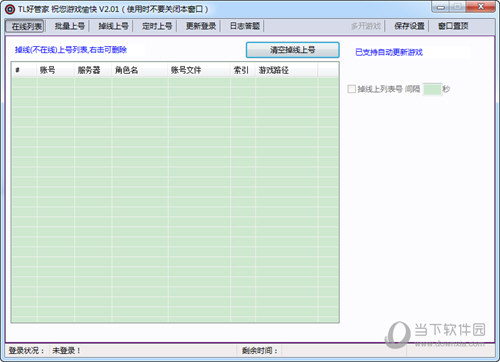Image resolution: width=500 pixels, height=362 pixels.
Task: Click the 角色名 column header
Action: (140, 70)
